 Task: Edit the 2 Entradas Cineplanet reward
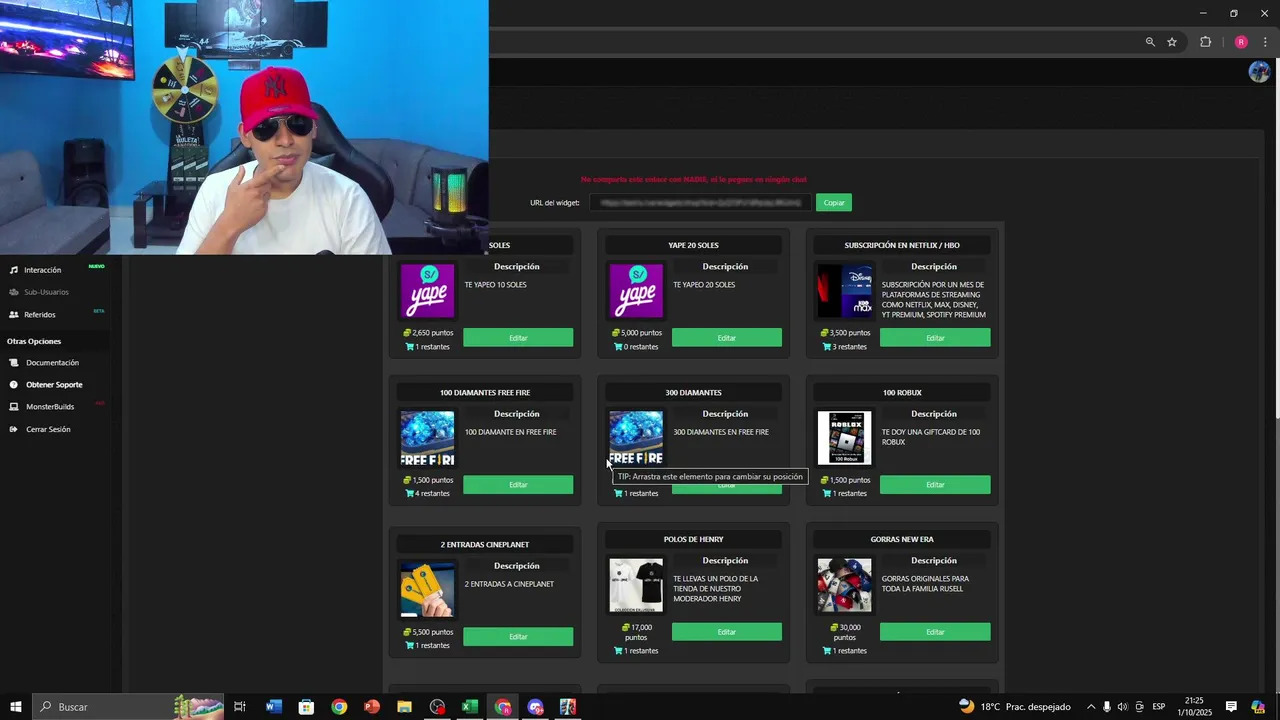[518, 637]
